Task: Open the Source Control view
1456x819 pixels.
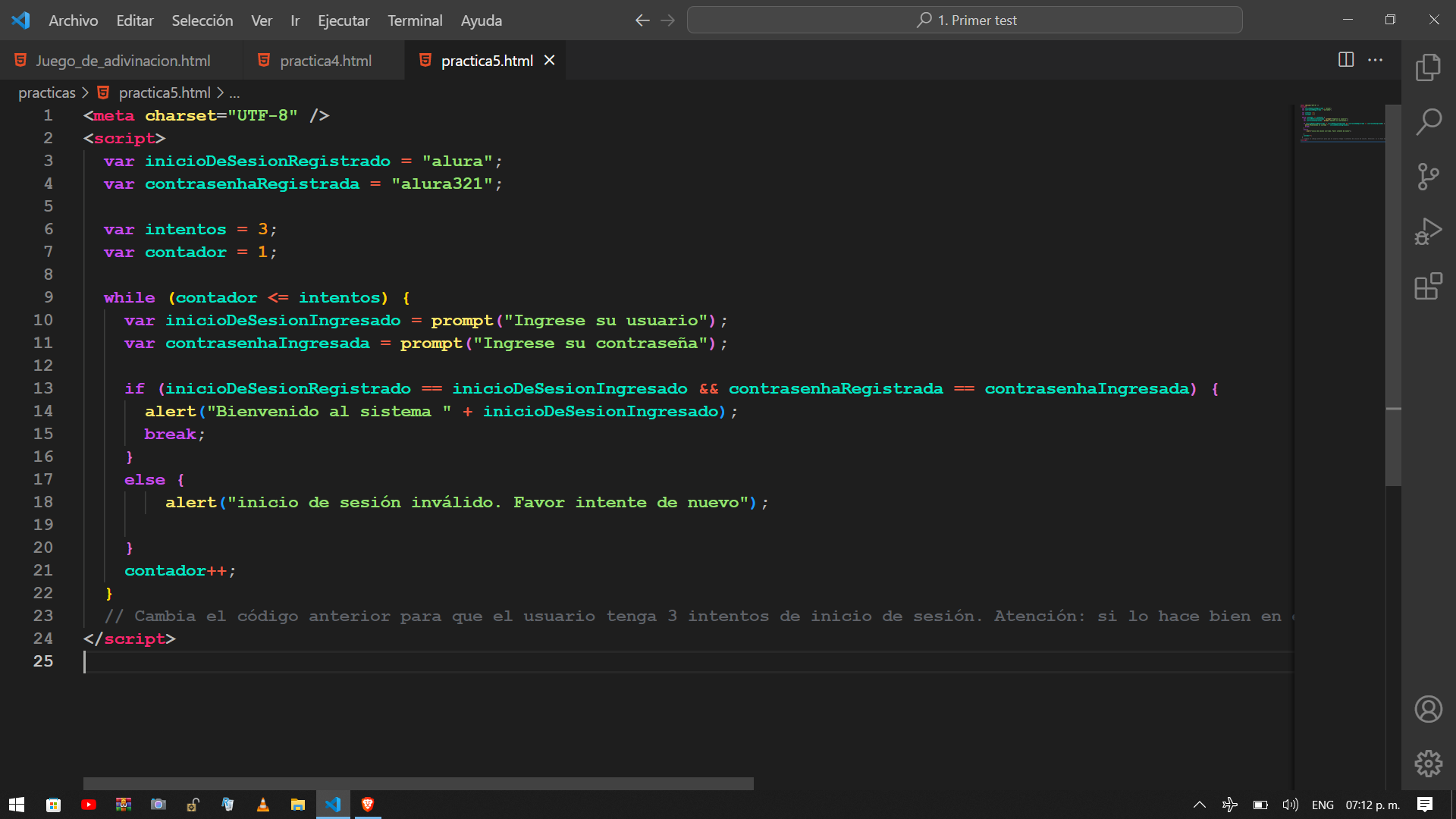Action: pos(1428,177)
